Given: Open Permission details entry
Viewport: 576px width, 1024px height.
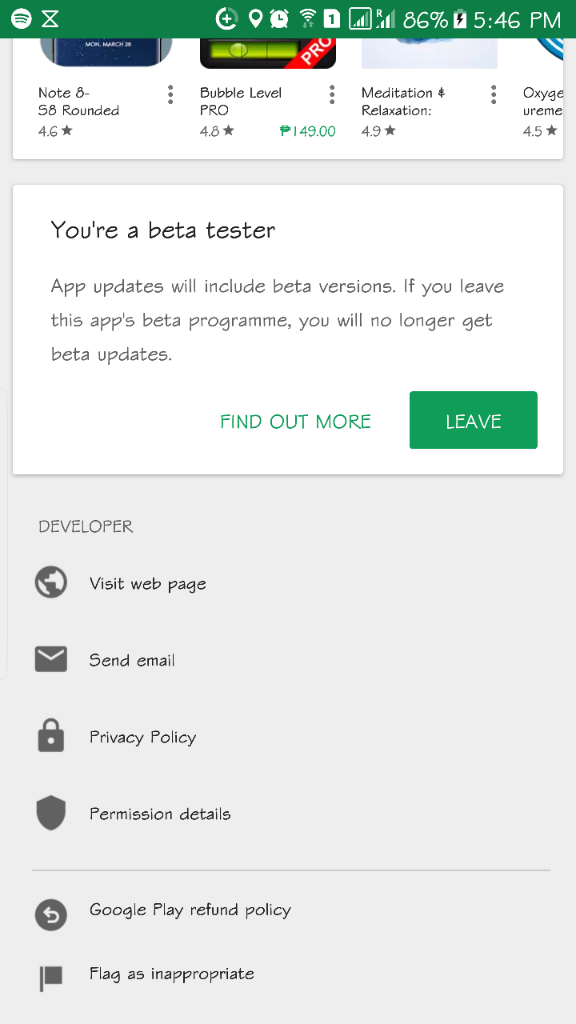Looking at the screenshot, I should (x=288, y=813).
